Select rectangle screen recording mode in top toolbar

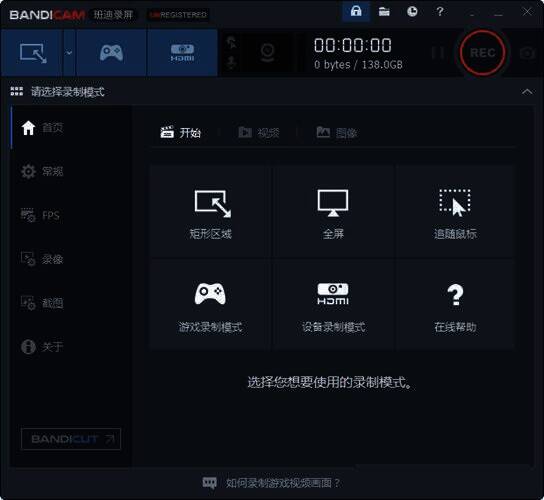(x=32, y=53)
